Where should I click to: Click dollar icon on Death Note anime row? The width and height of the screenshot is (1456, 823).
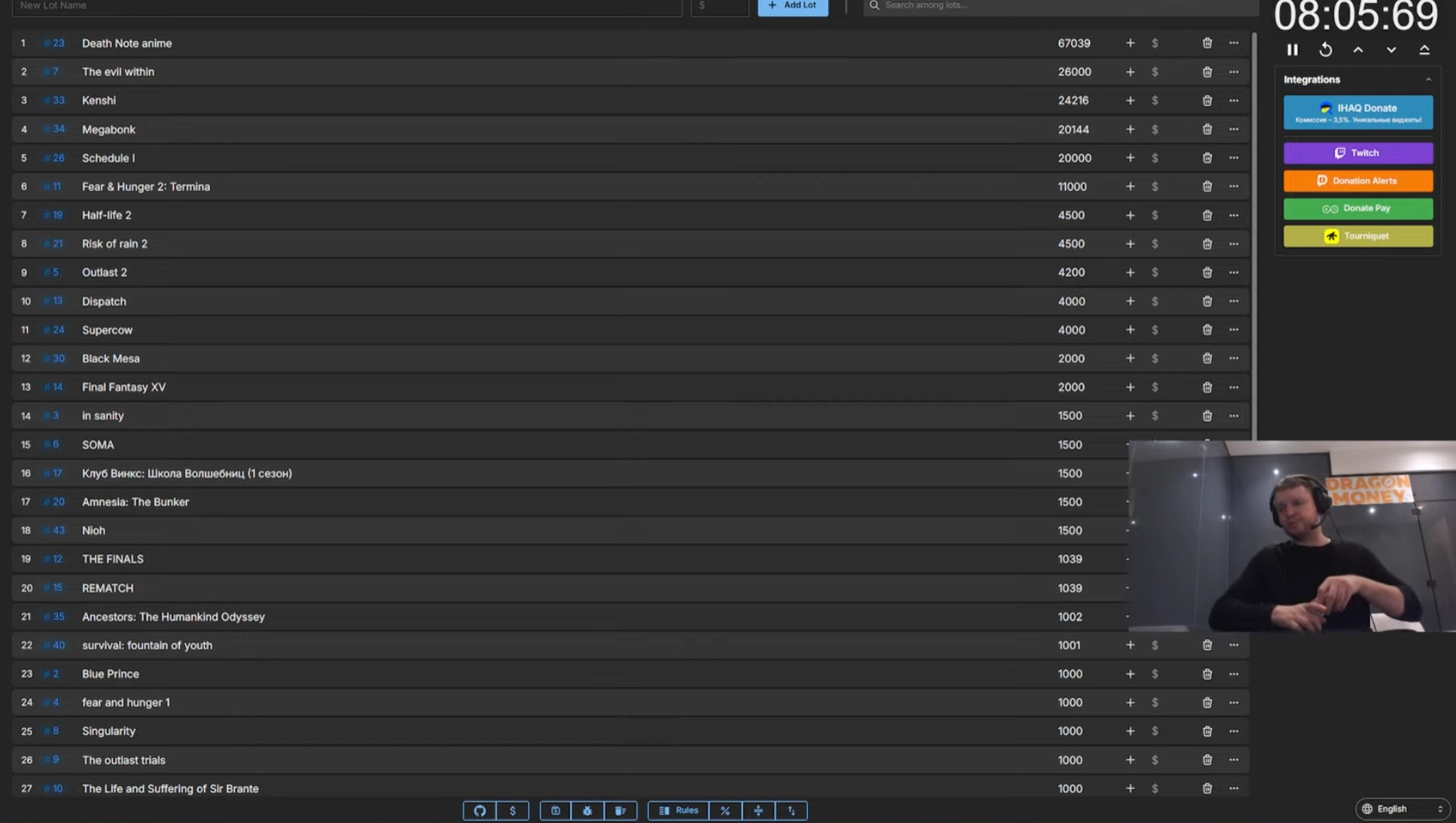[1155, 43]
